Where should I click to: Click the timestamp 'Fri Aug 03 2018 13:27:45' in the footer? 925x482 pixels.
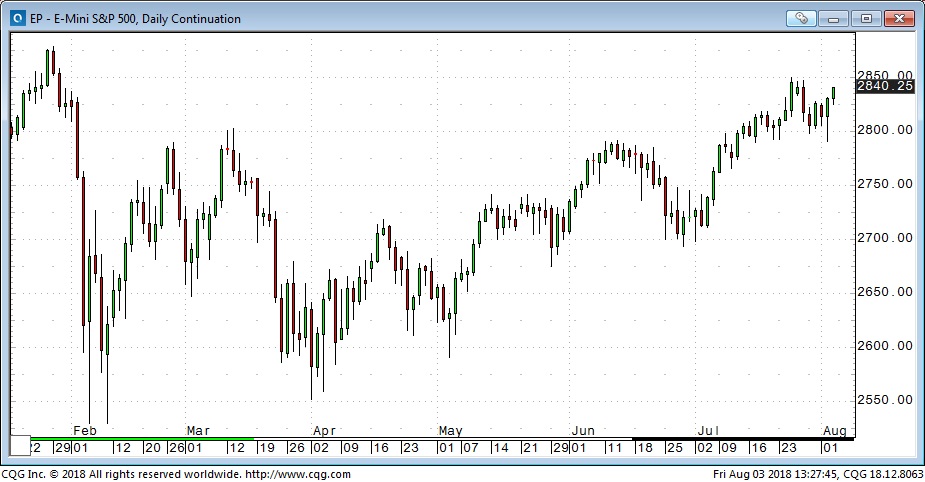(x=775, y=474)
